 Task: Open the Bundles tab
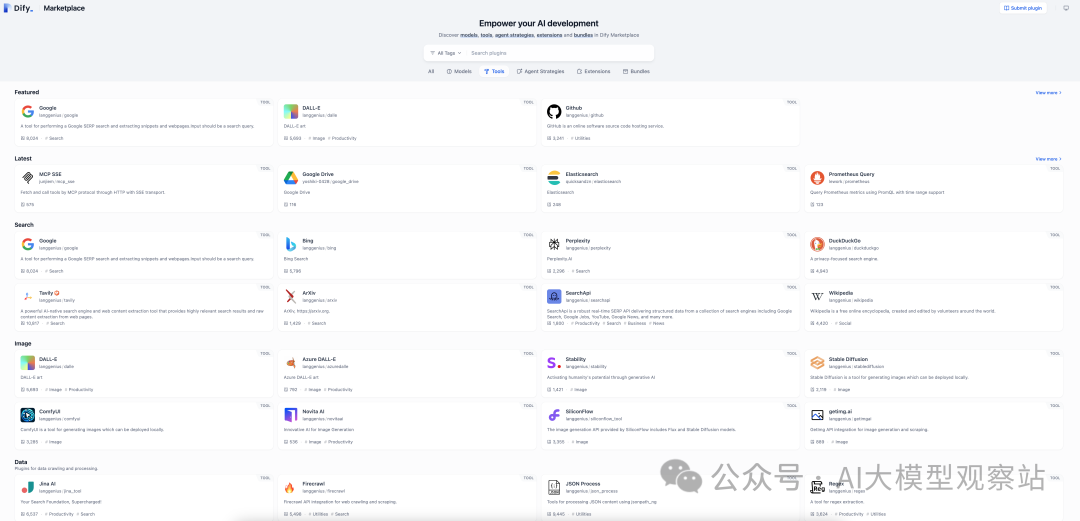click(x=636, y=71)
